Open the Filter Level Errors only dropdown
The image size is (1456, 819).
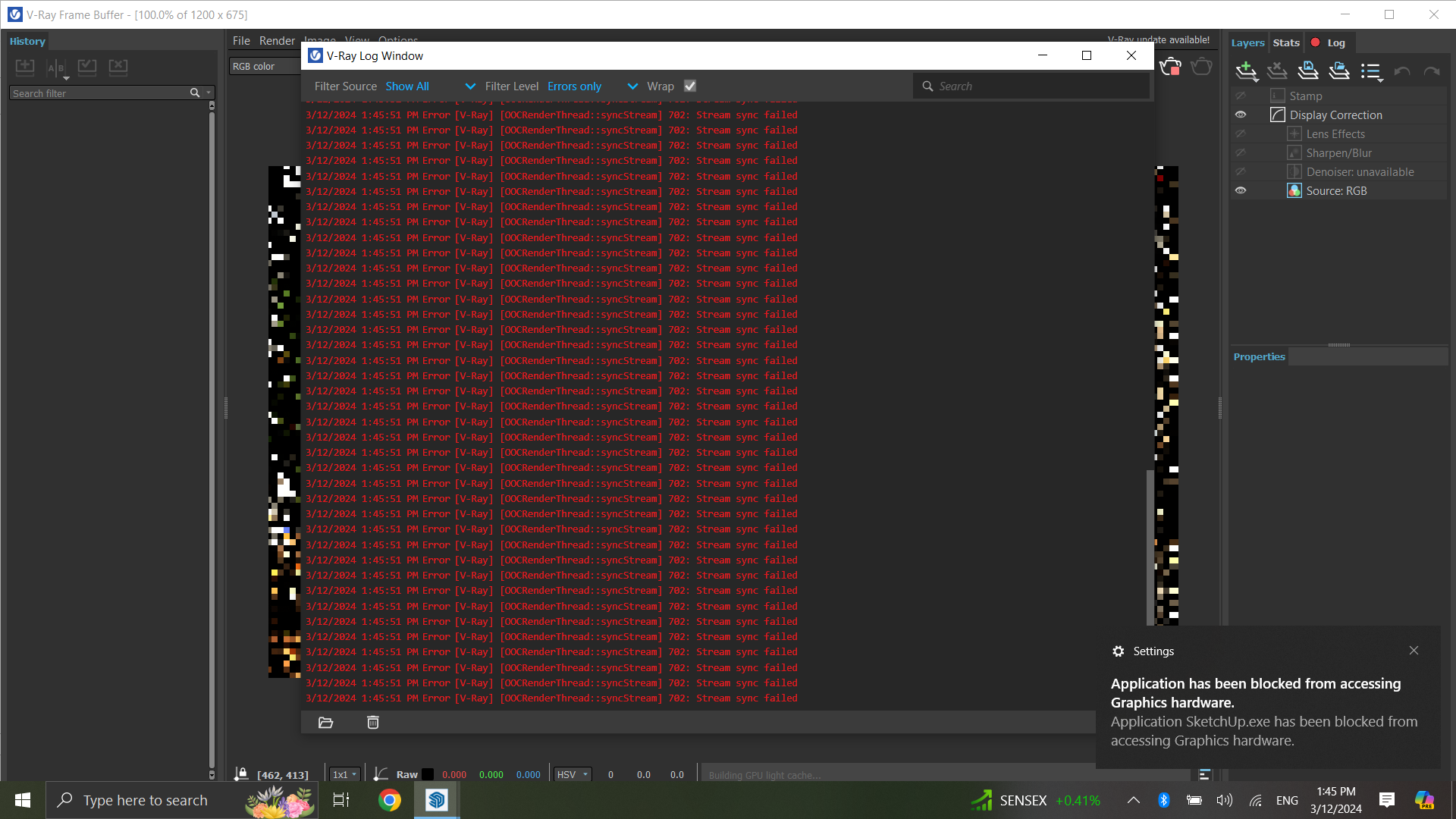[x=591, y=86]
